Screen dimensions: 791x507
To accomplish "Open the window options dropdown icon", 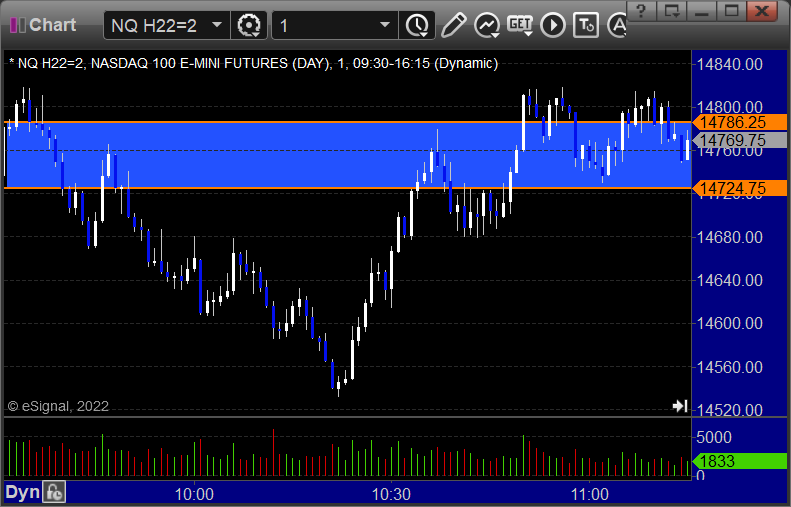I will (x=671, y=11).
